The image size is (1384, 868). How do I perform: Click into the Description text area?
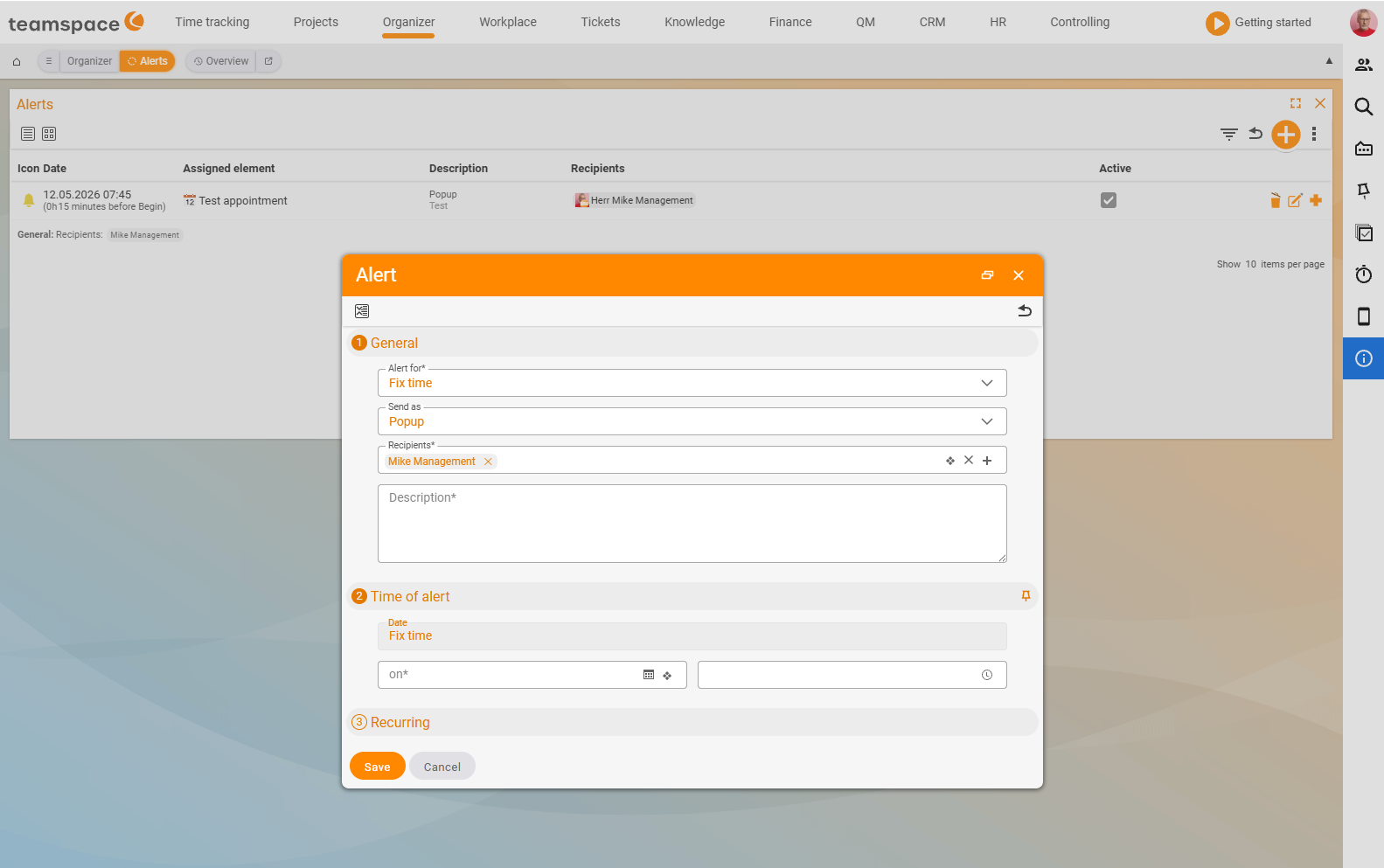(692, 524)
